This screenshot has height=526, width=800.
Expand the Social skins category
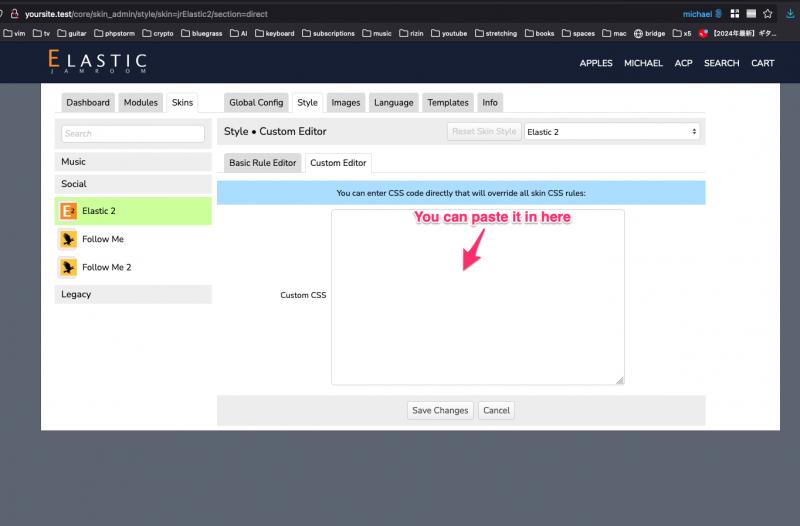coord(133,184)
